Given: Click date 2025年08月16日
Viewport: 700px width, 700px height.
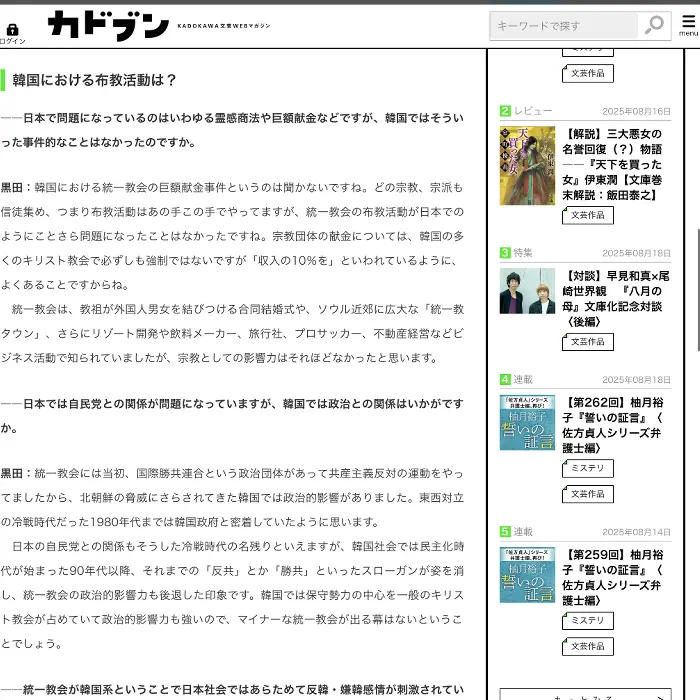Looking at the screenshot, I should (x=636, y=111).
